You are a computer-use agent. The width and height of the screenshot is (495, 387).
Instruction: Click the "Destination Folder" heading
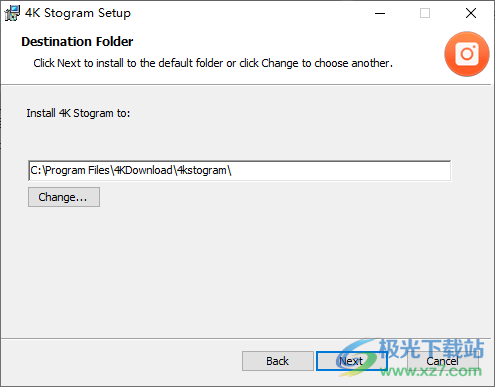coord(77,42)
